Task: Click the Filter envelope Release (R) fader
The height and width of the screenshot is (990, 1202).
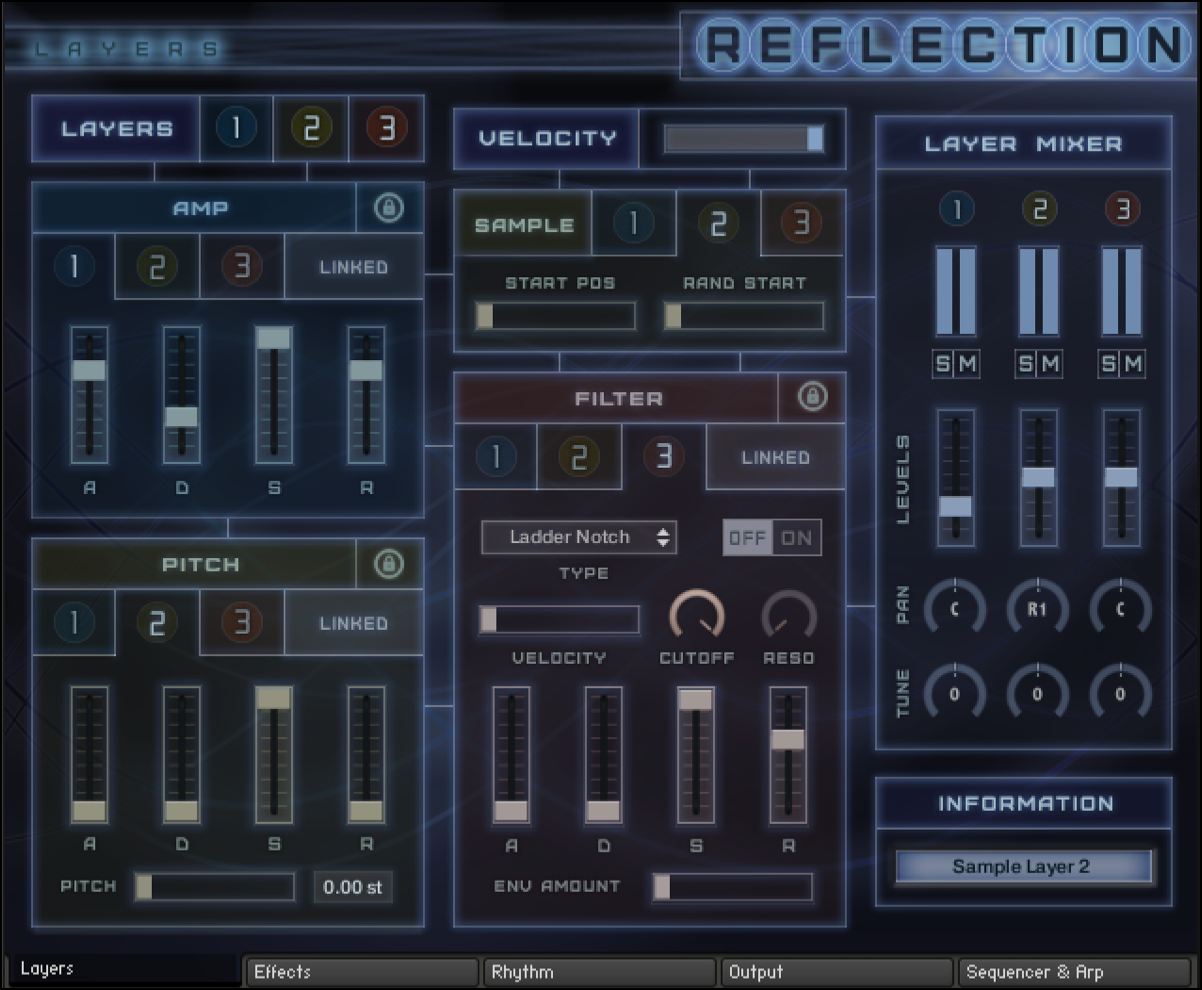Action: click(788, 755)
